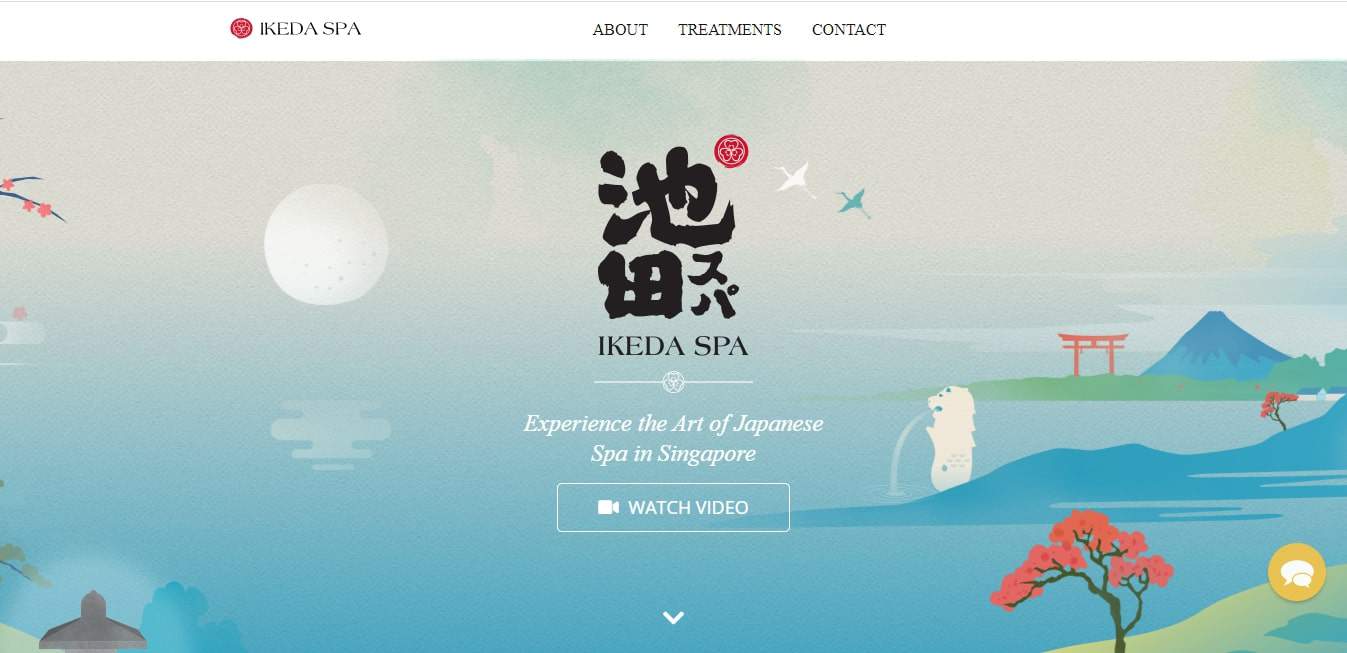Viewport: 1347px width, 653px height.
Task: Click the red torii gate illustration
Action: (1093, 354)
